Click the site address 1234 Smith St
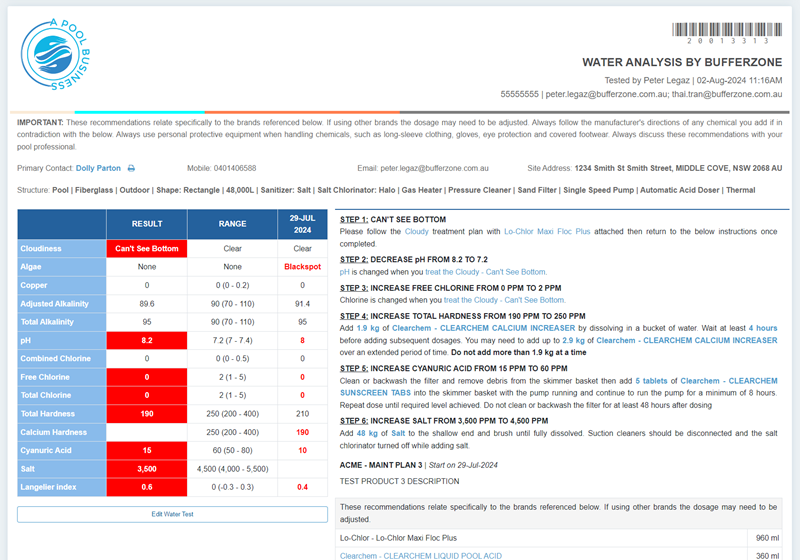The width and height of the screenshot is (800, 560). 678,168
